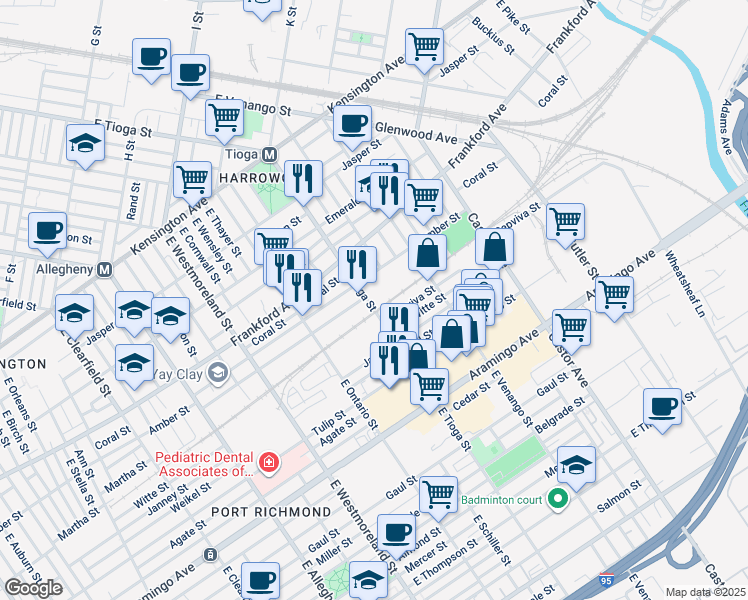This screenshot has height=600, width=748.
Task: Open the Google logo link
Action: click(34, 588)
